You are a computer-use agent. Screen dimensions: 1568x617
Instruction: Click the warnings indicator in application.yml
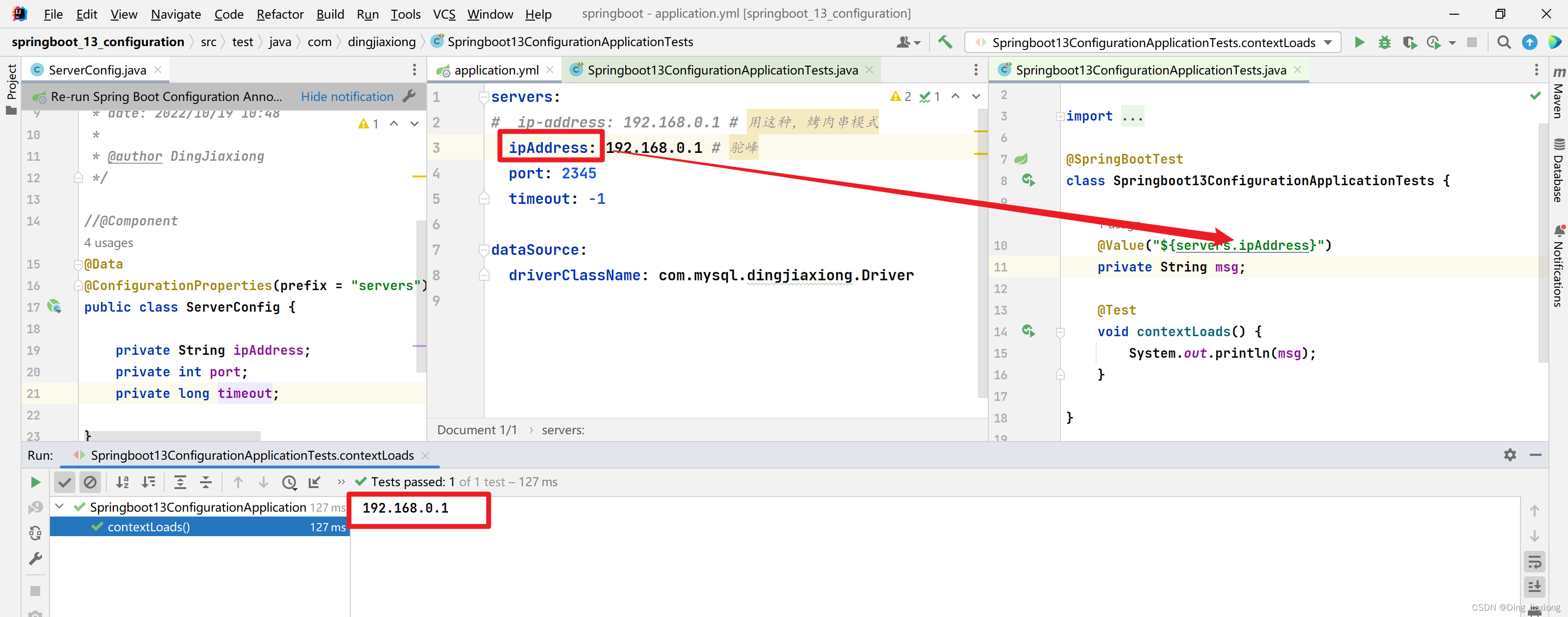pyautogui.click(x=900, y=96)
